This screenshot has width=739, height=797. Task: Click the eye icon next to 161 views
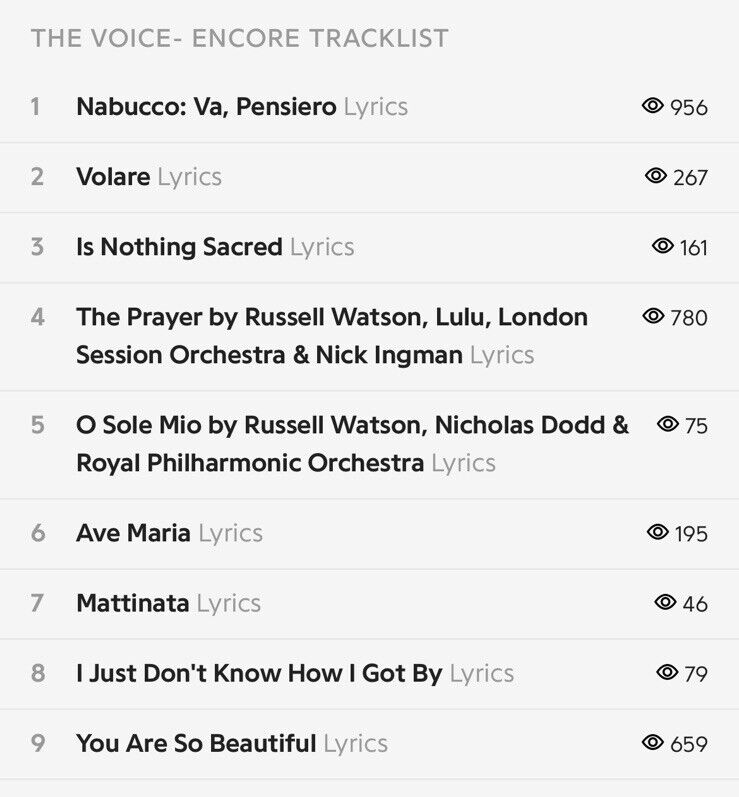[x=663, y=246]
